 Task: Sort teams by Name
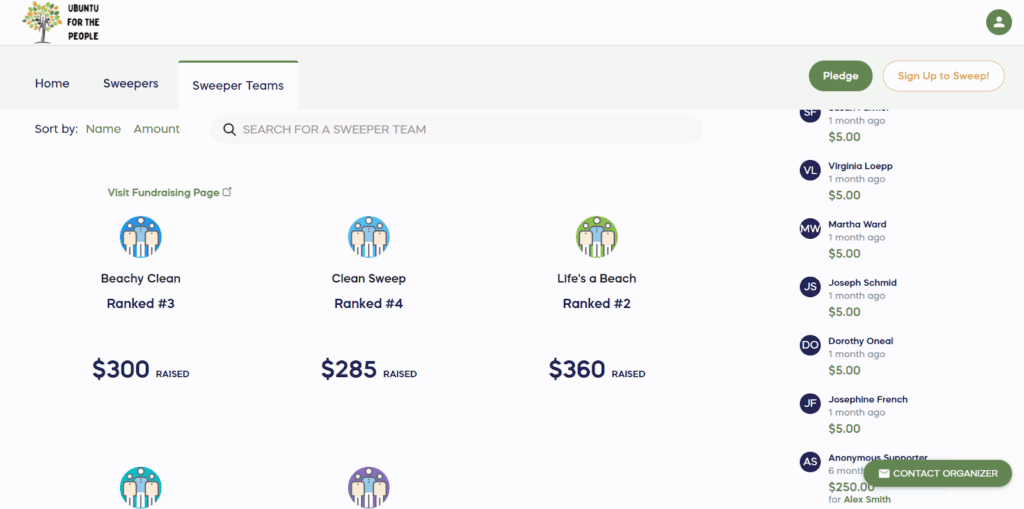point(103,129)
